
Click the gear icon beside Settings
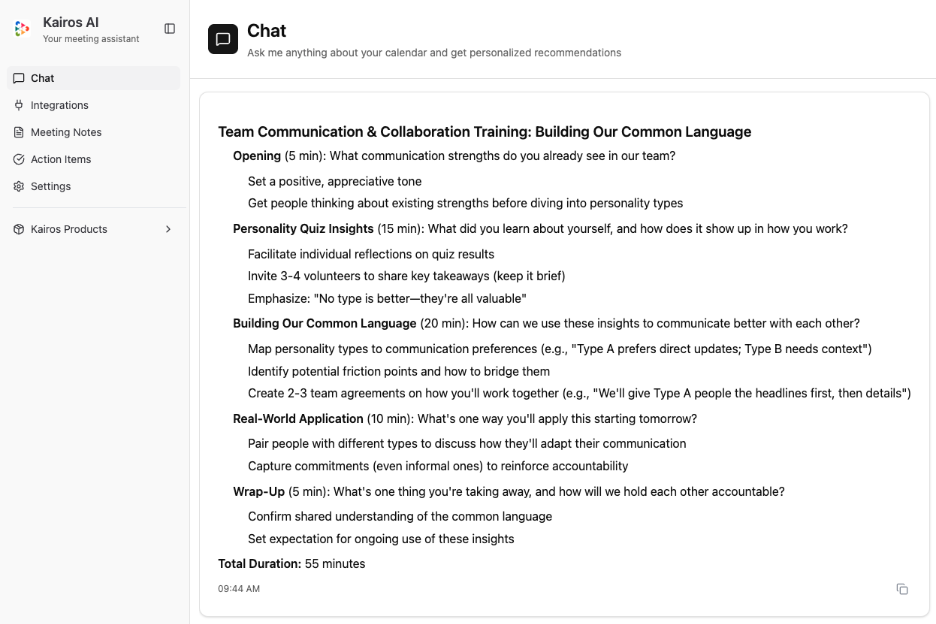(x=19, y=186)
